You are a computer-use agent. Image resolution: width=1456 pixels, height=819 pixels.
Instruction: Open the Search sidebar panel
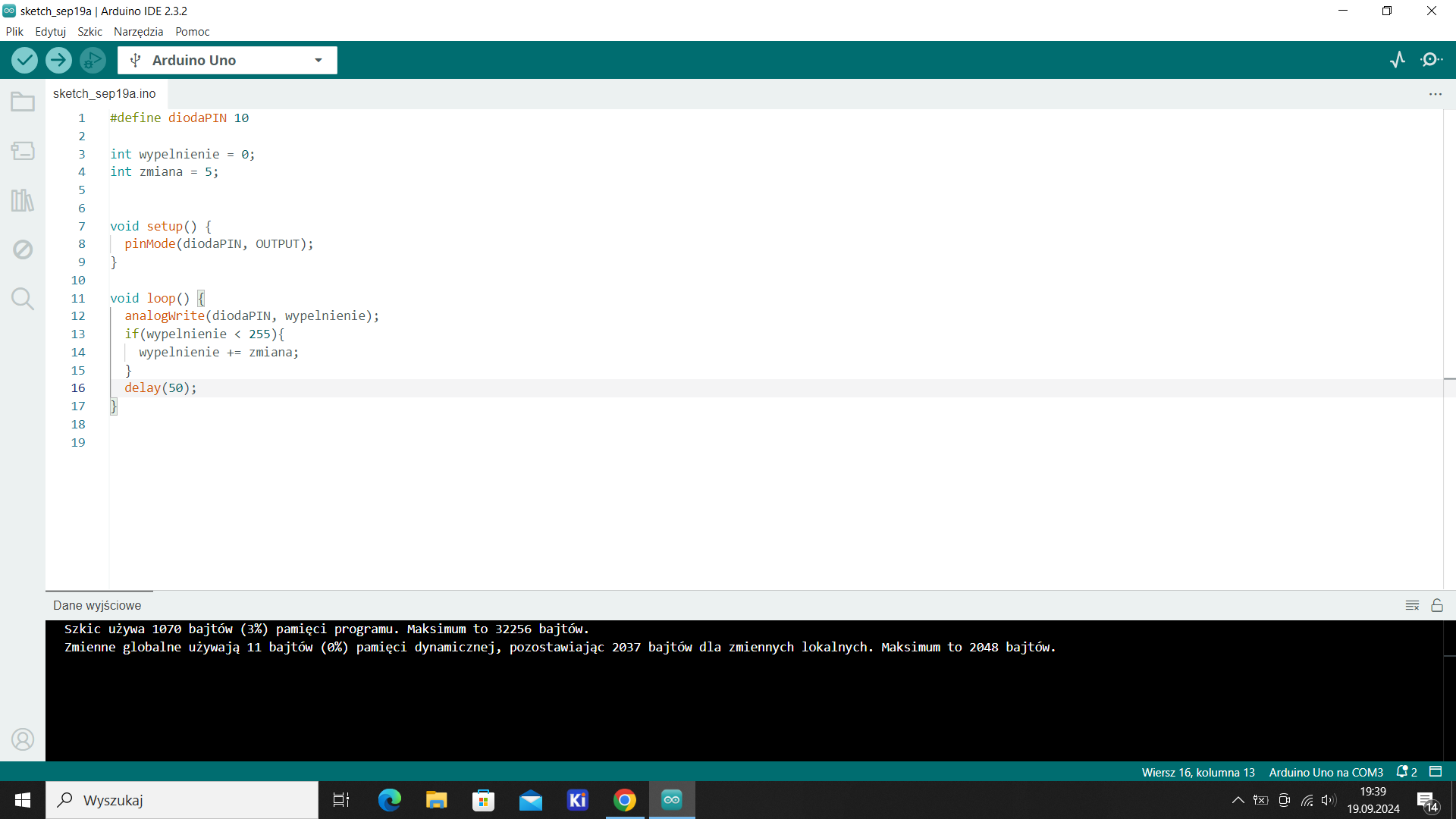[23, 299]
